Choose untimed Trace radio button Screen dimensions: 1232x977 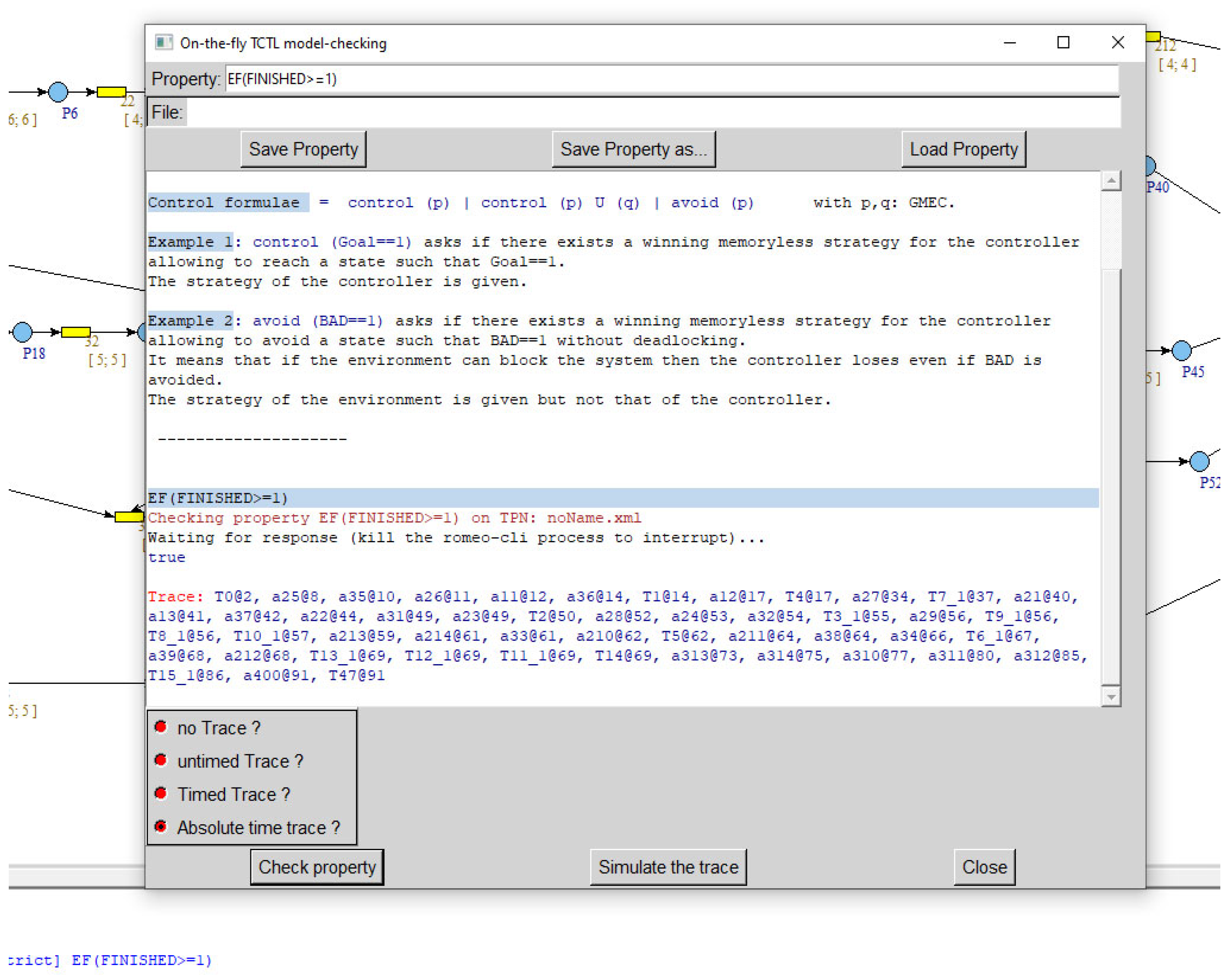[x=161, y=760]
